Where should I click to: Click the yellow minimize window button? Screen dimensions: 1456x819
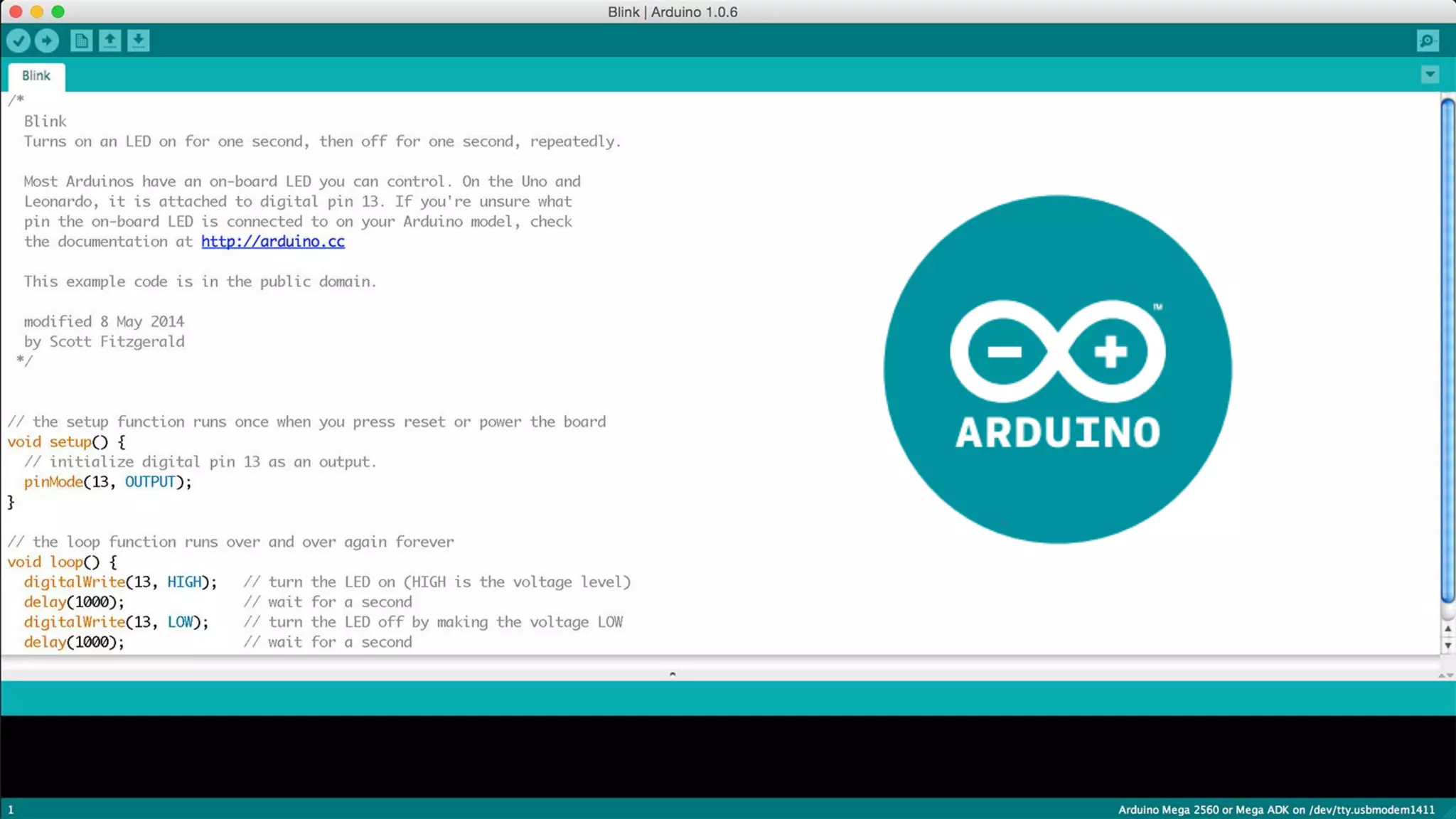pyautogui.click(x=37, y=11)
